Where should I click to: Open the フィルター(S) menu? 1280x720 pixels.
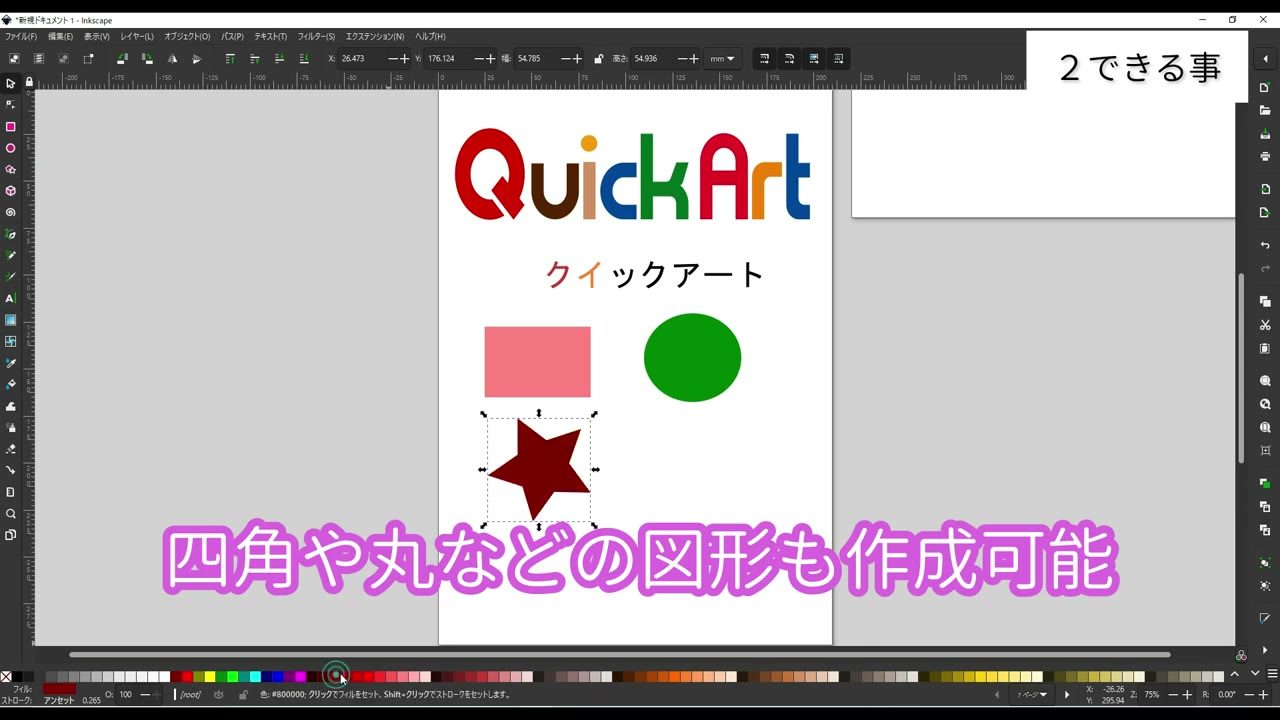(316, 36)
